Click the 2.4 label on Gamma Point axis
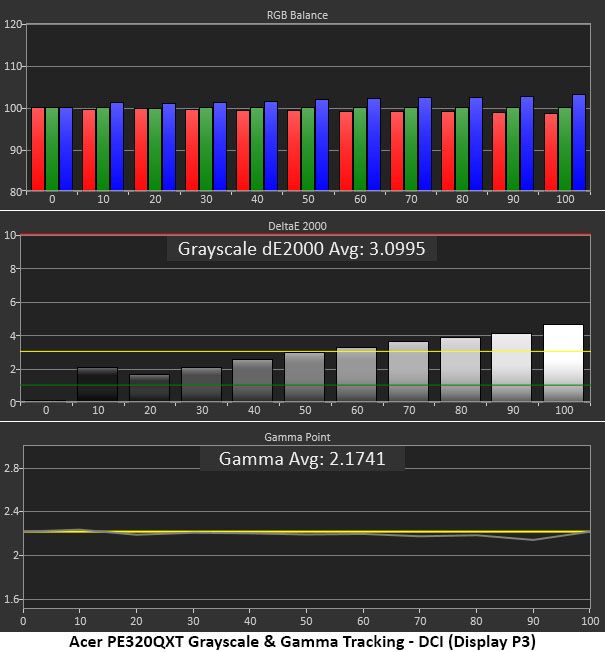 coord(11,511)
